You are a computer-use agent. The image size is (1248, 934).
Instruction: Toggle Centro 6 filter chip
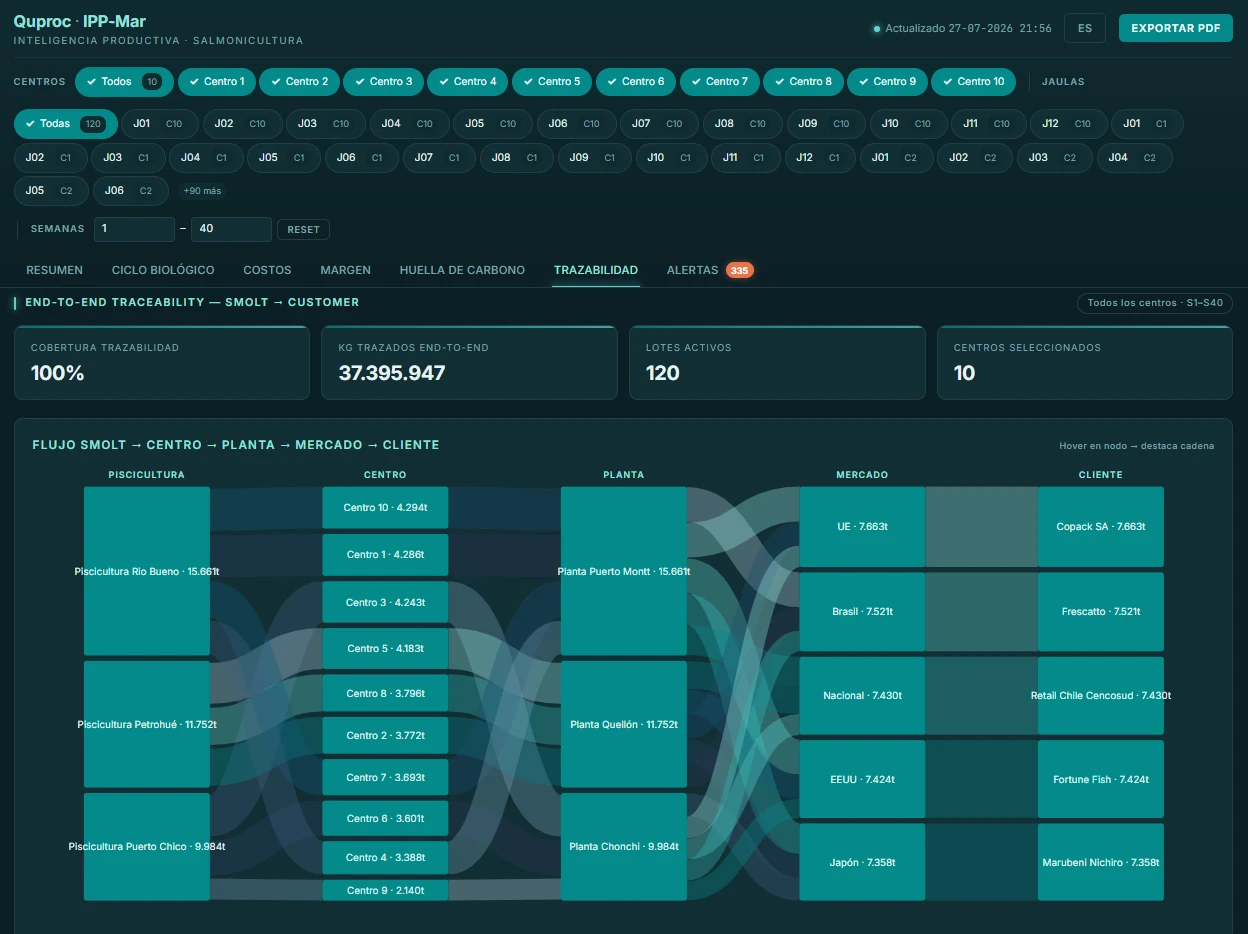pos(636,82)
